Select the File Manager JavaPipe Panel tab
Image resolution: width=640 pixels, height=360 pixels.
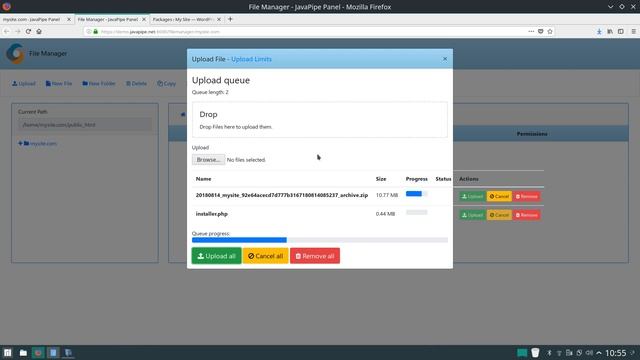point(108,19)
